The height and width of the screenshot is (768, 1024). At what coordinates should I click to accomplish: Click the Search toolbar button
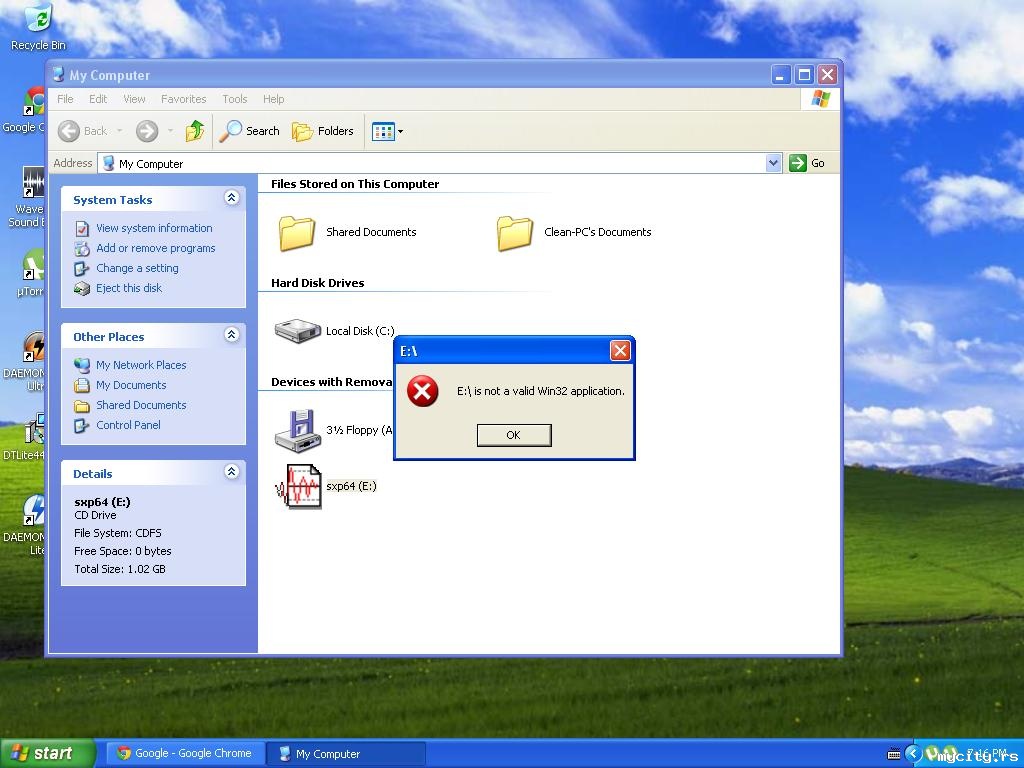pyautogui.click(x=249, y=131)
